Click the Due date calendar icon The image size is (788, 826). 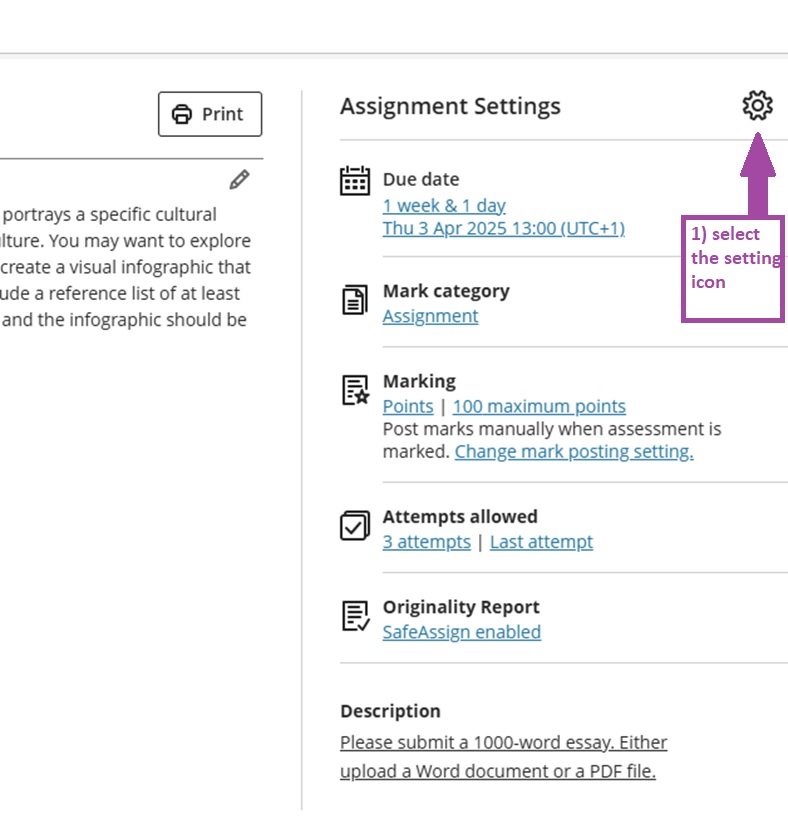pos(355,181)
